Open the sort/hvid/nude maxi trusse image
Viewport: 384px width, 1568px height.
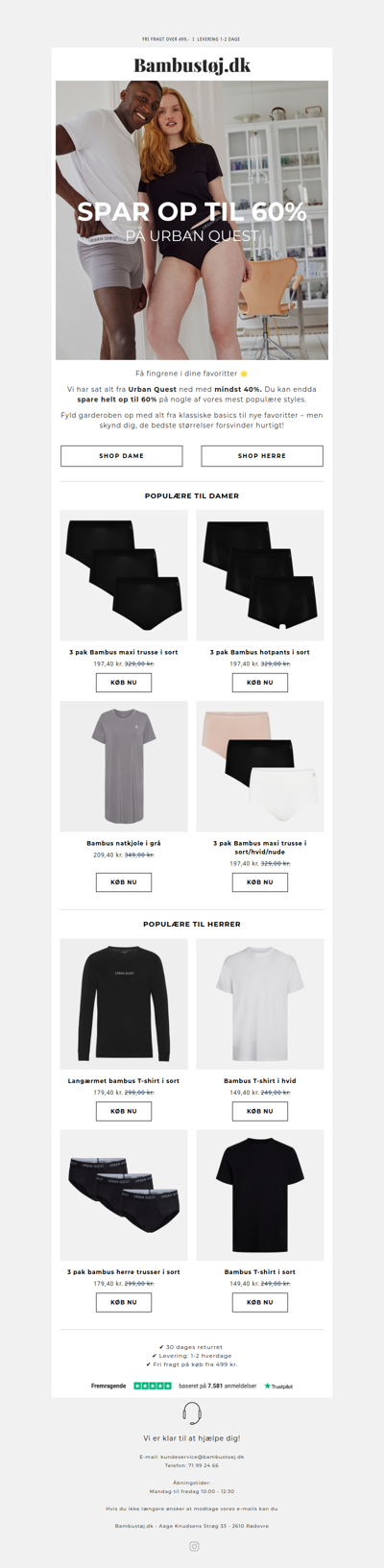[x=260, y=766]
